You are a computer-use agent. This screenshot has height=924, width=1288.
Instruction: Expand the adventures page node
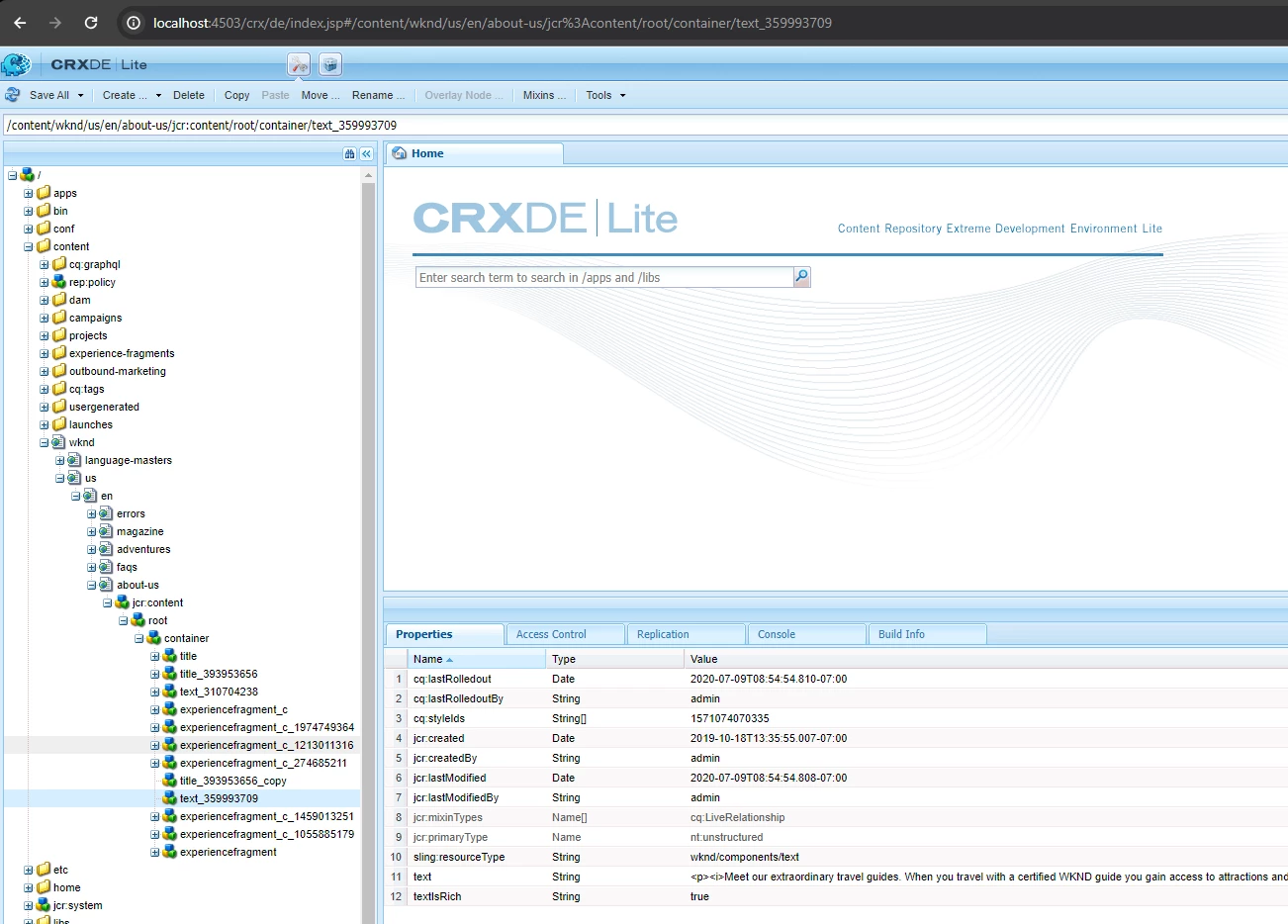tap(92, 550)
